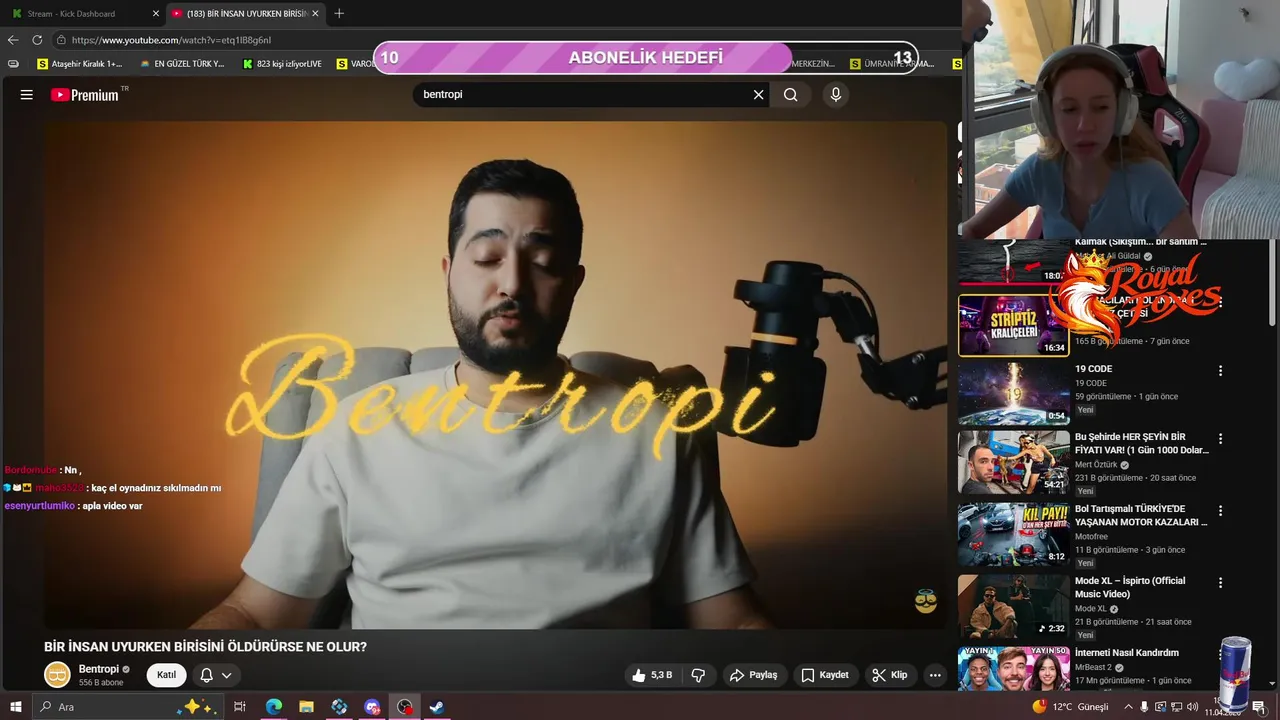Image resolution: width=1280 pixels, height=720 pixels.
Task: Run search with the magnifier button
Action: (x=790, y=95)
